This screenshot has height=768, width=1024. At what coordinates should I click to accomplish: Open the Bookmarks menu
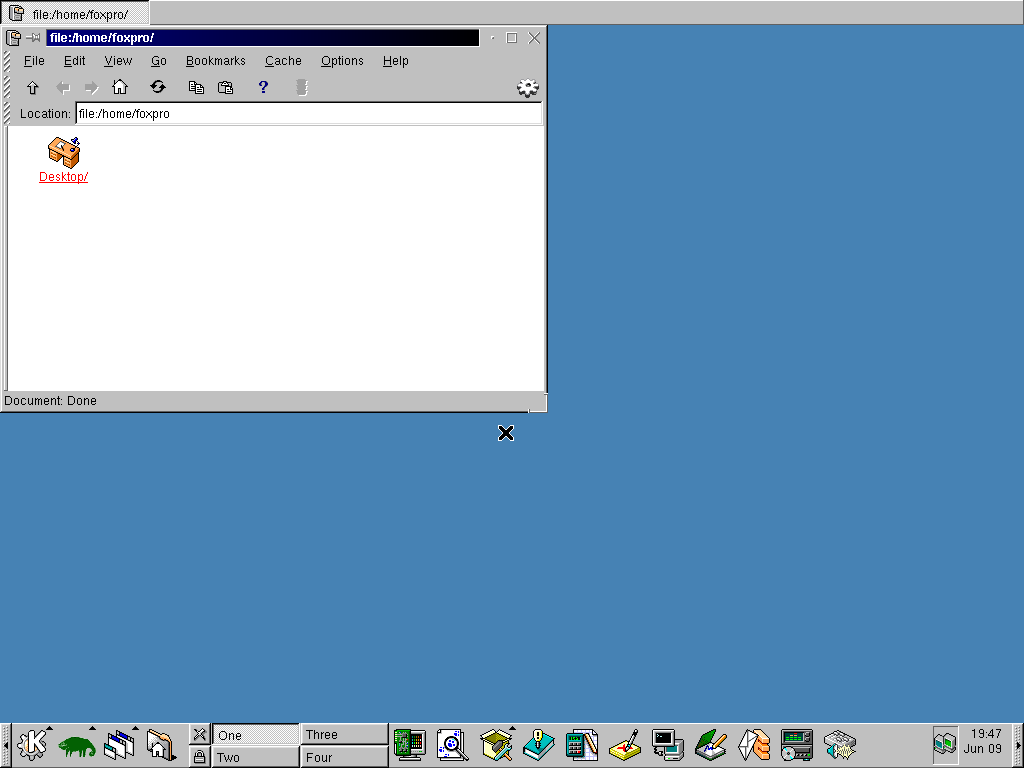tap(215, 61)
